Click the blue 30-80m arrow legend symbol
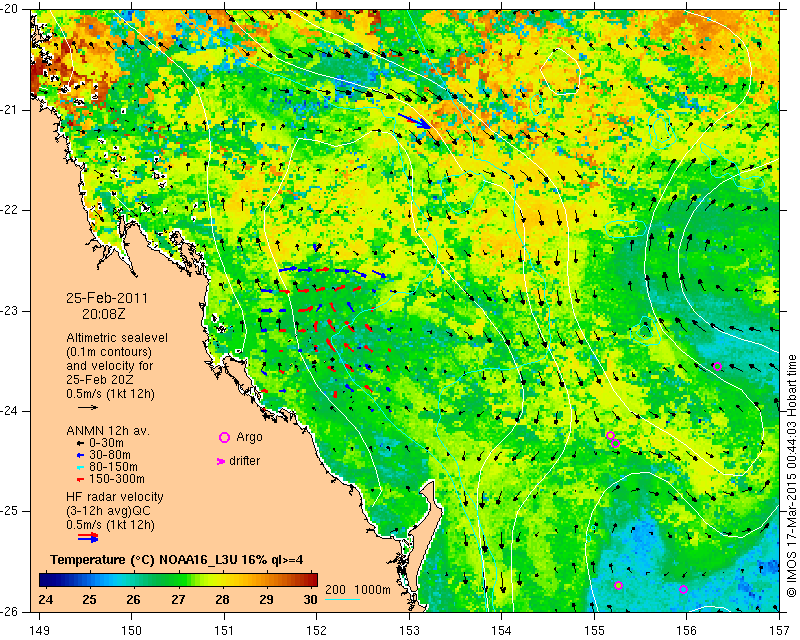 80,455
